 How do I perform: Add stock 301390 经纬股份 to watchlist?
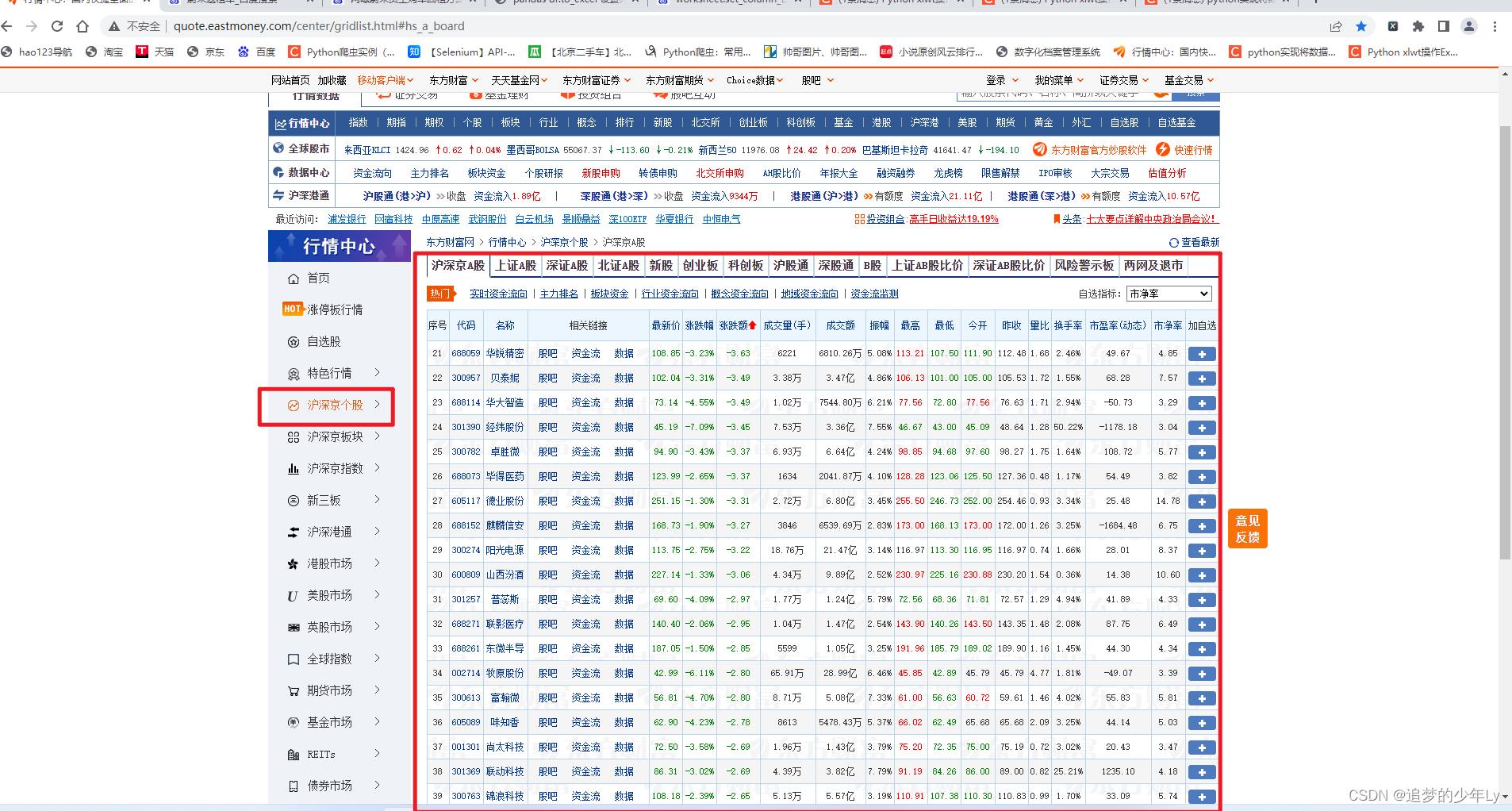[1202, 428]
